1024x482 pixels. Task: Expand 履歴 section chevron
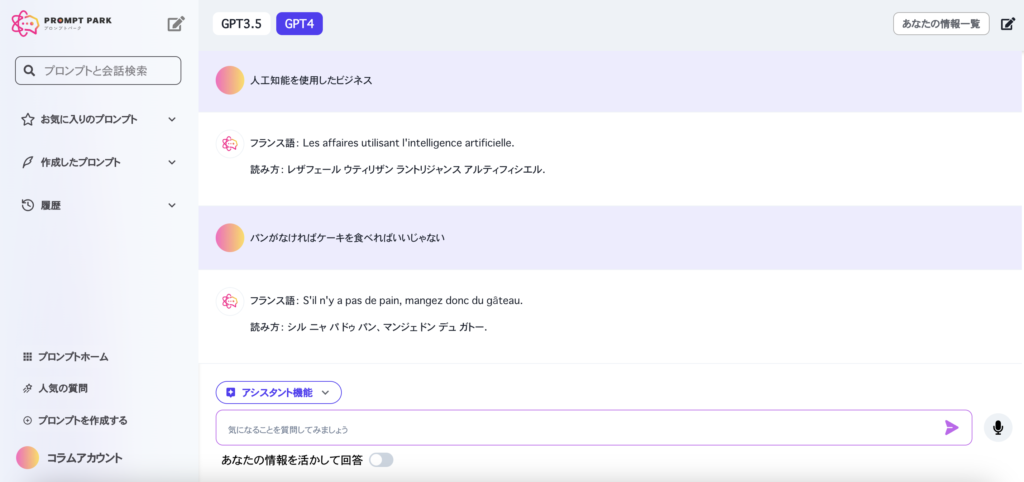172,205
